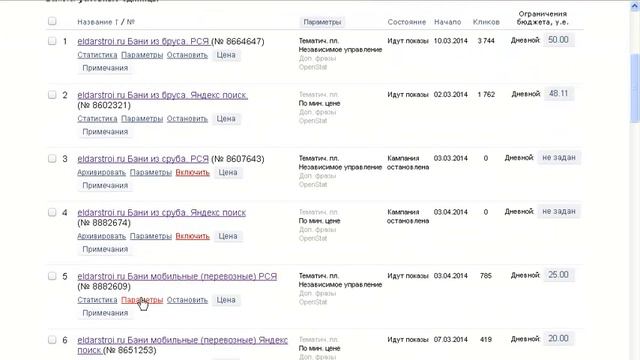This screenshot has width=640, height=360.
Task: Open campaign Бани мобильные (перевозные) Яндекс поиск
Action: (x=182, y=345)
